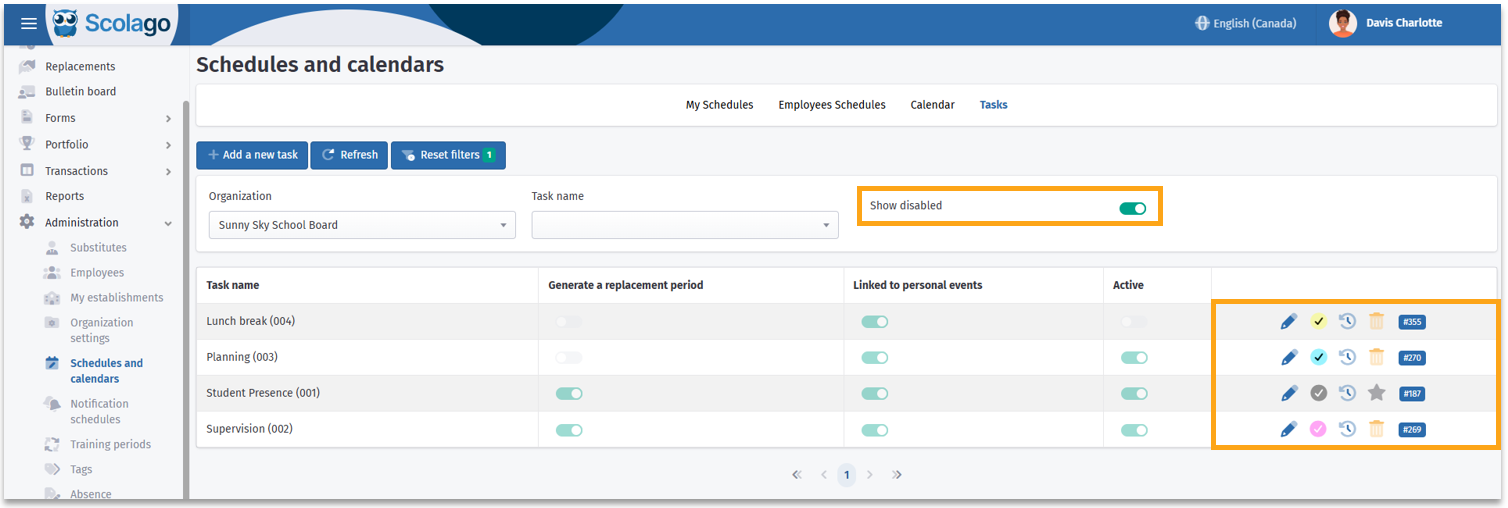Toggle replacement period for Lunch break (004)

click(569, 322)
